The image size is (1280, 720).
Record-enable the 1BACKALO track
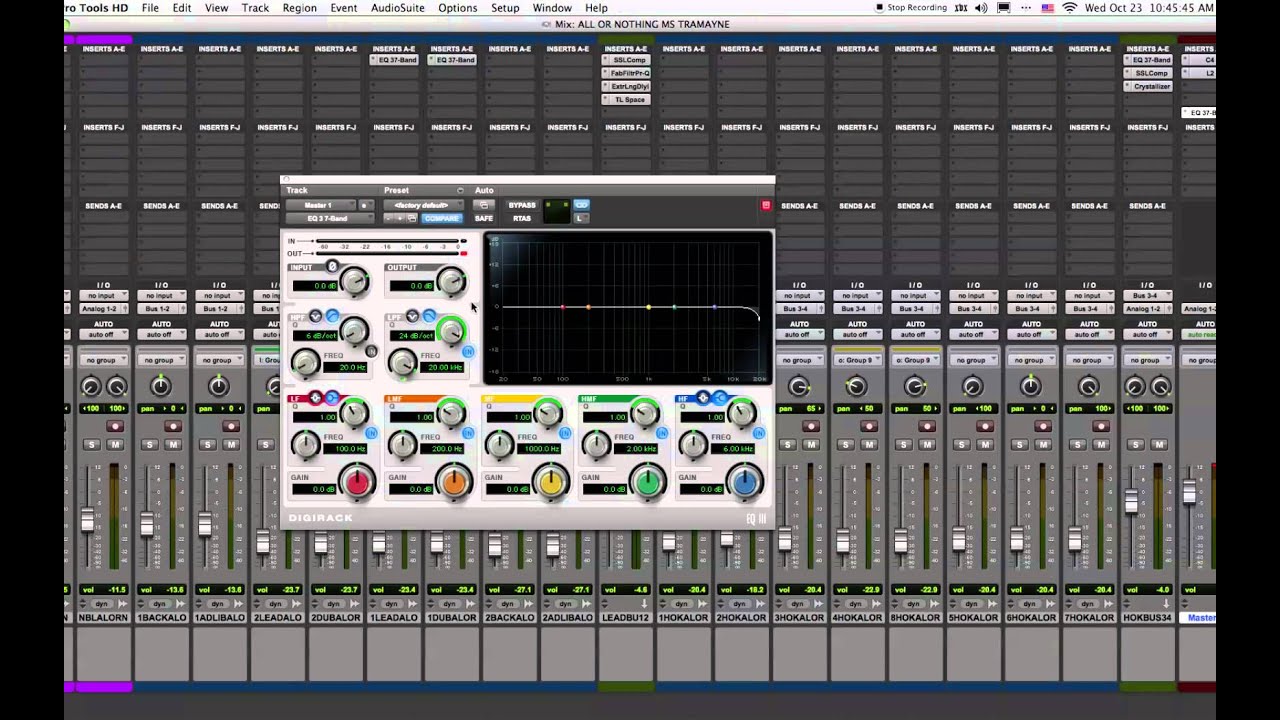pos(173,426)
